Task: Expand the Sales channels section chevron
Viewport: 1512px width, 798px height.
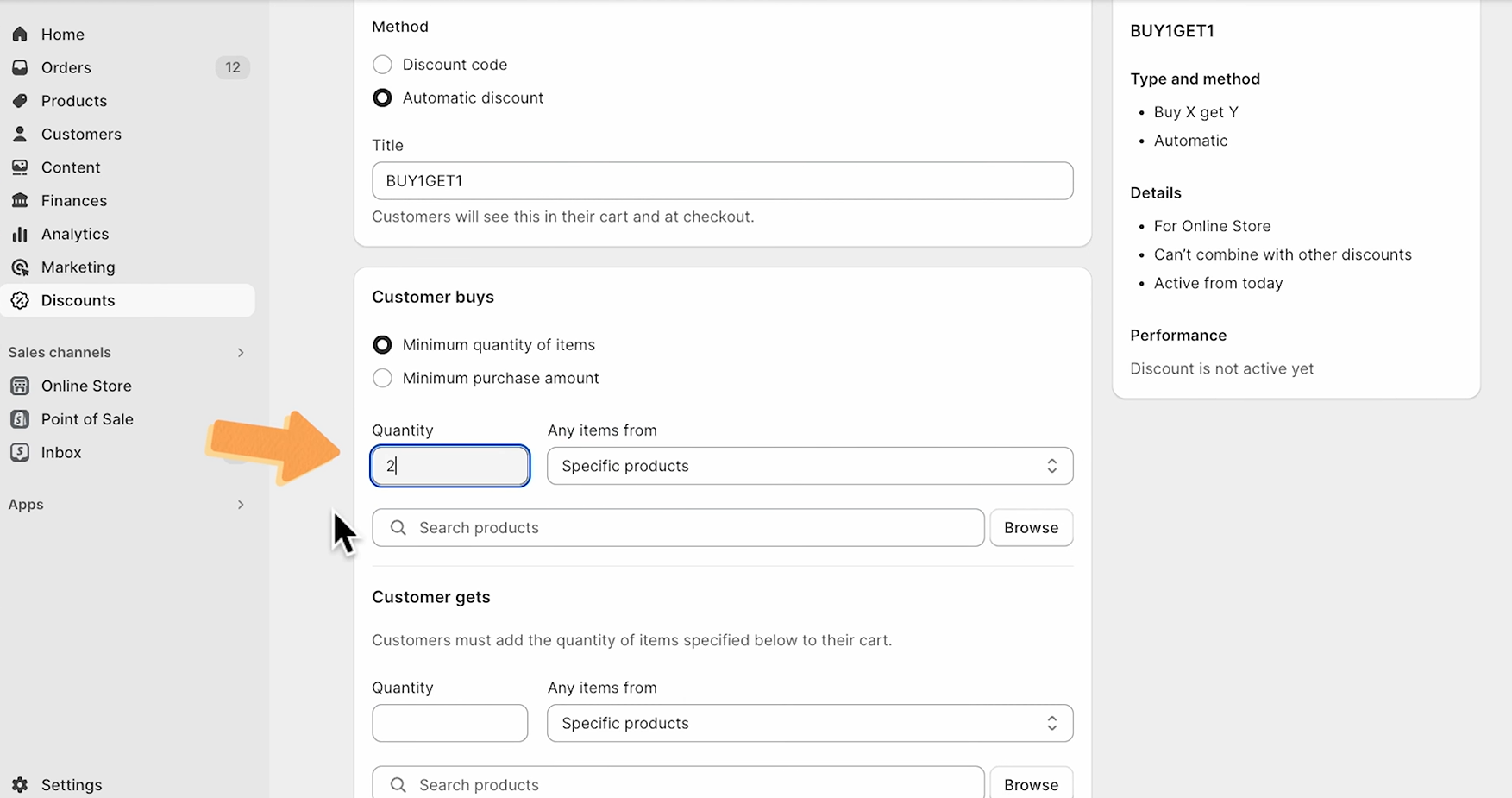Action: (241, 352)
